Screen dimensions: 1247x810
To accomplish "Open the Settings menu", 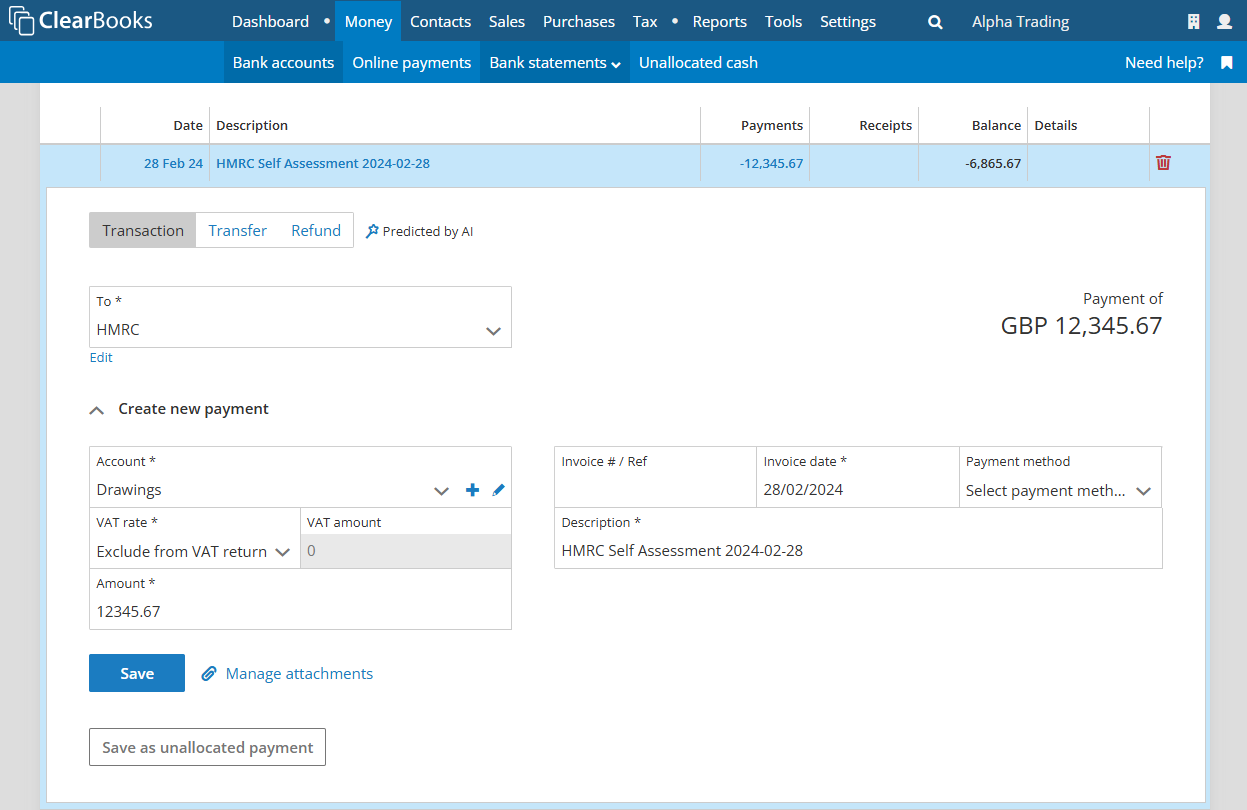I will (848, 21).
